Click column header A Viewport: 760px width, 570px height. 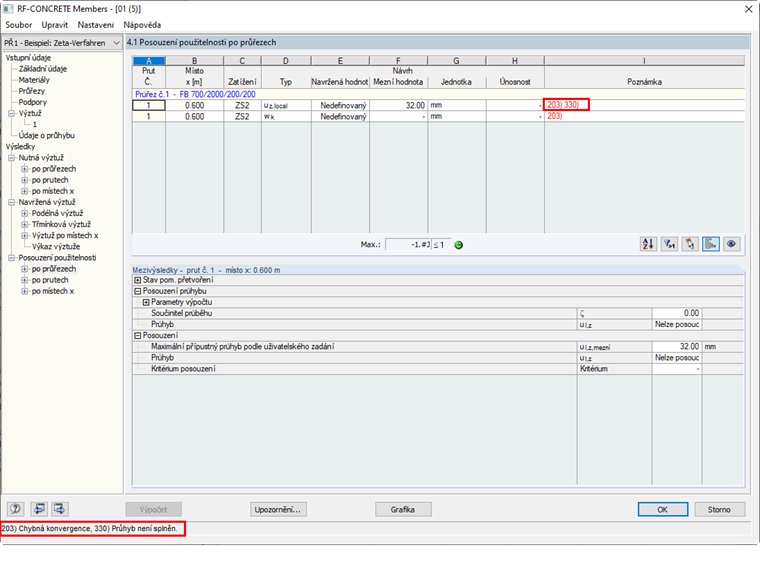coord(149,61)
